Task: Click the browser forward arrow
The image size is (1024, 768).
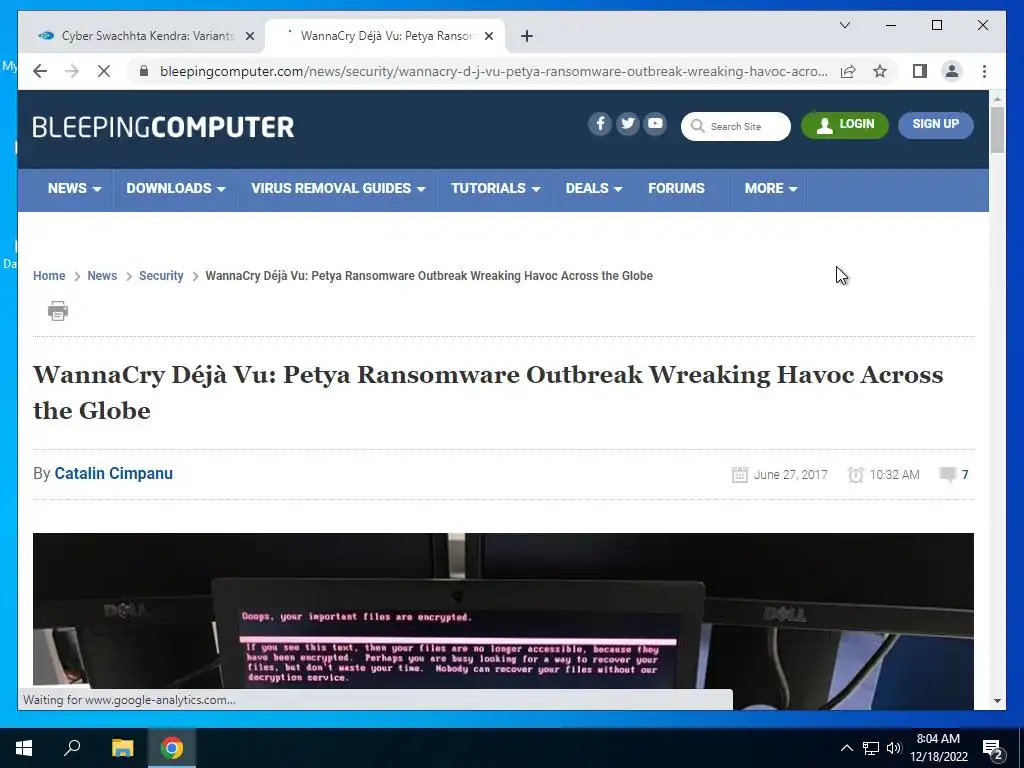Action: tap(72, 71)
